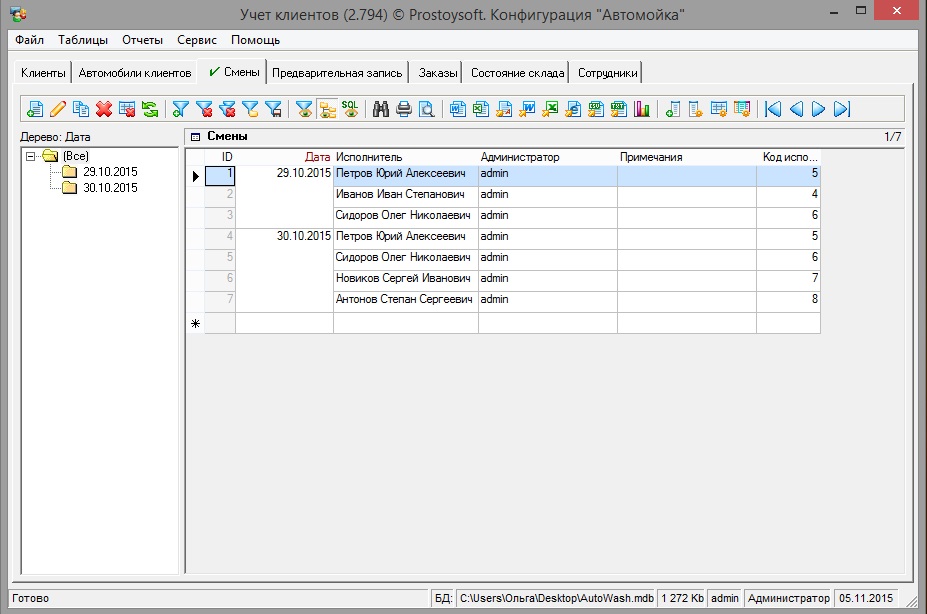Screen dimensions: 927x614
Task: Click the red X delete record icon
Action: click(103, 109)
